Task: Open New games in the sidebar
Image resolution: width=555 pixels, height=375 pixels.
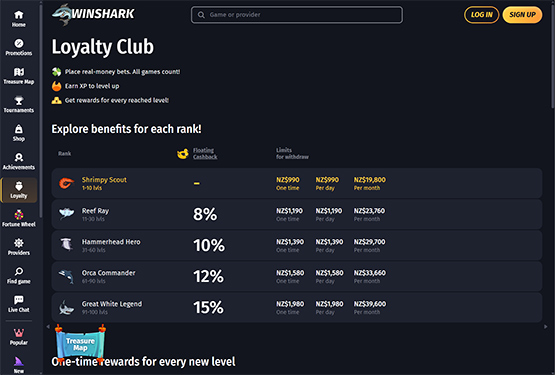Action: pos(18,366)
